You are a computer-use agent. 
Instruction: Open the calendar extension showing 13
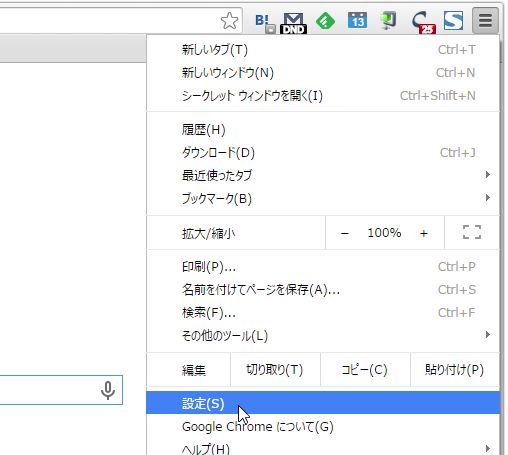pos(357,20)
